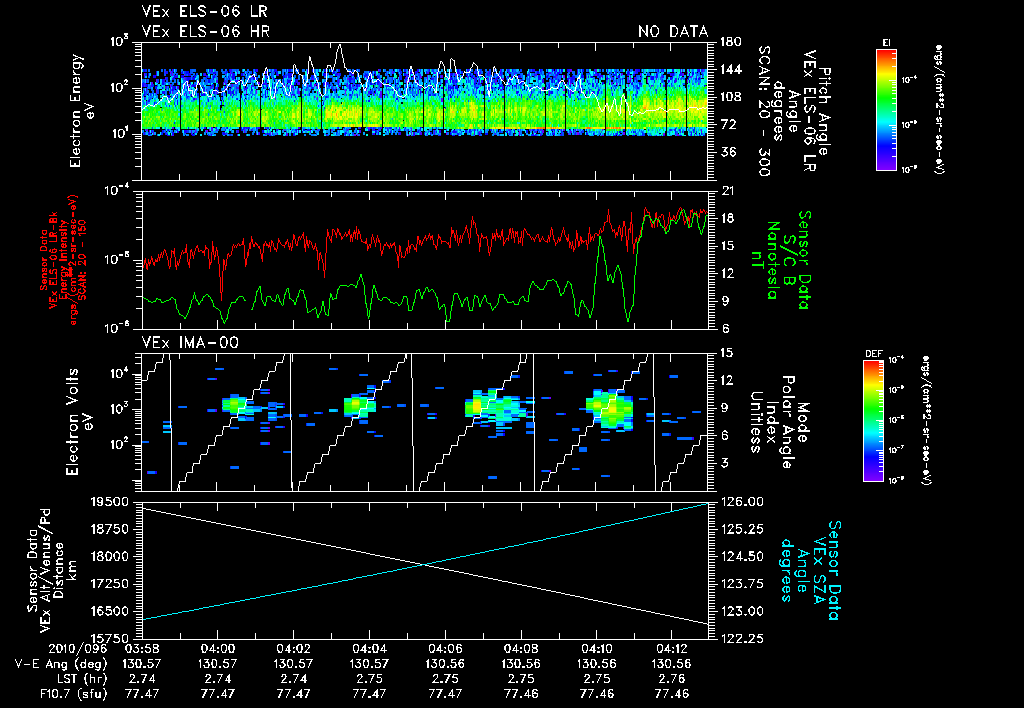Click the 144 pitch angle axis value
The height and width of the screenshot is (708, 1024).
coord(731,69)
